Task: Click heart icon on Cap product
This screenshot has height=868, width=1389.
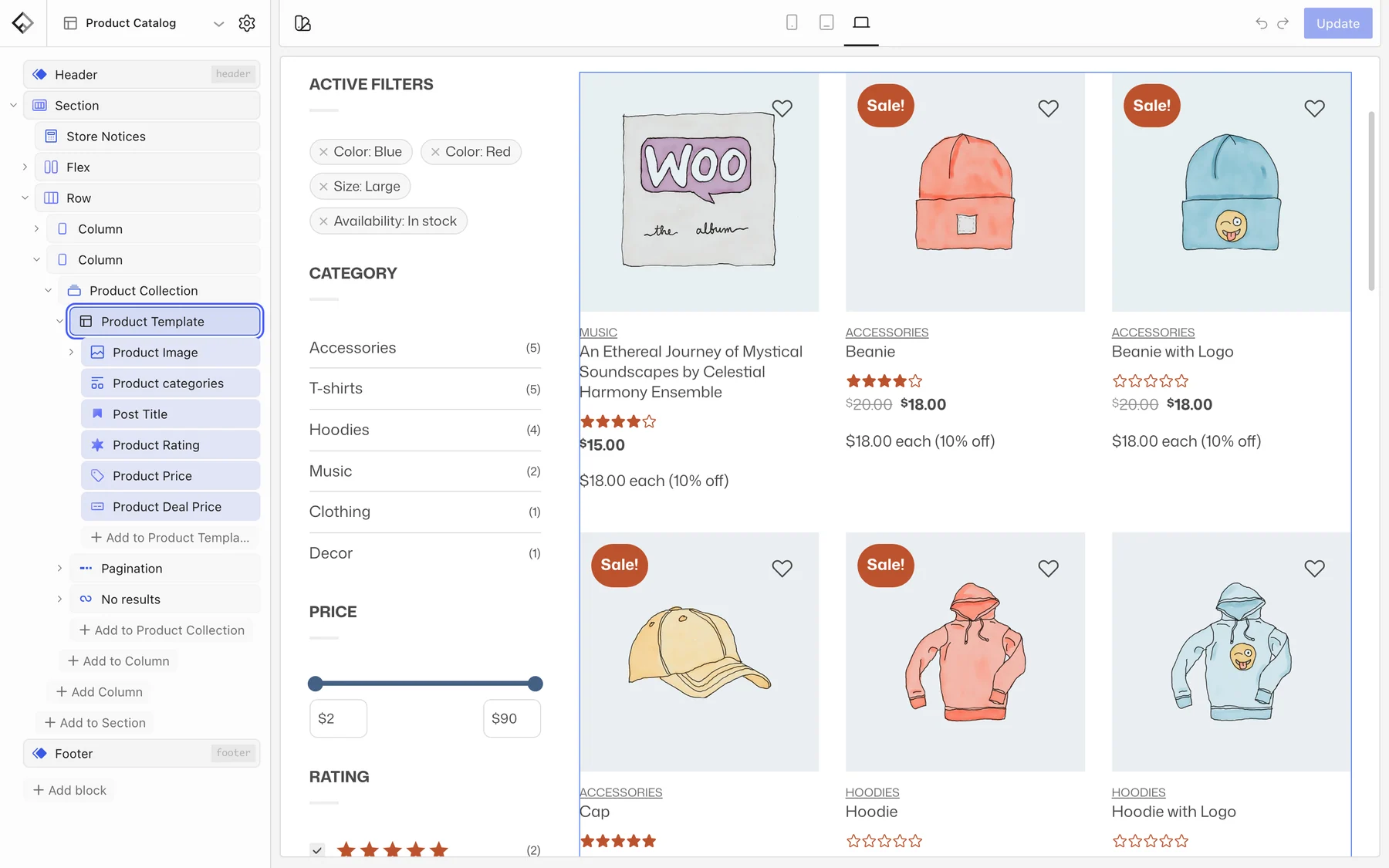Action: pos(782,568)
